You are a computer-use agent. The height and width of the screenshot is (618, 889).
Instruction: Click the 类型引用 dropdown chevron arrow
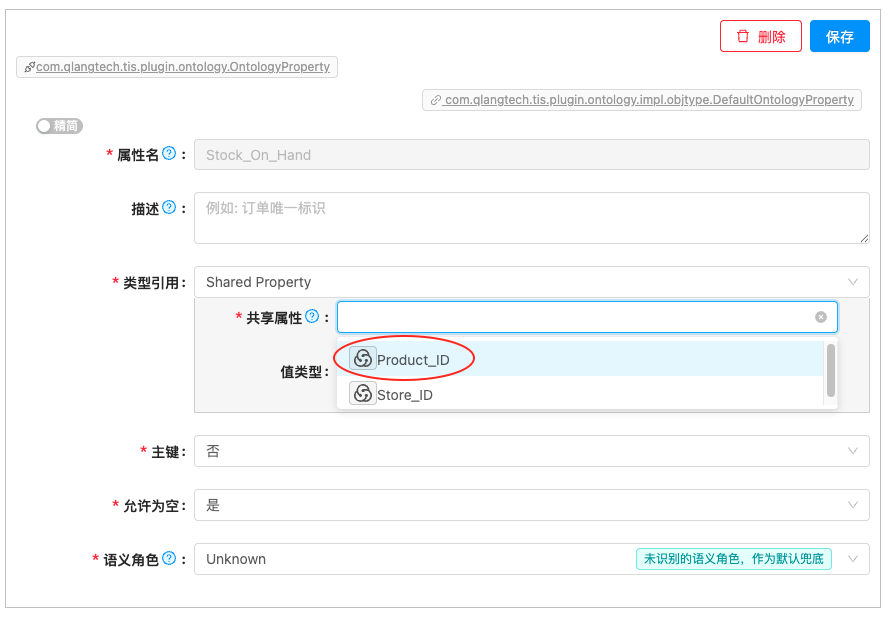[x=853, y=282]
